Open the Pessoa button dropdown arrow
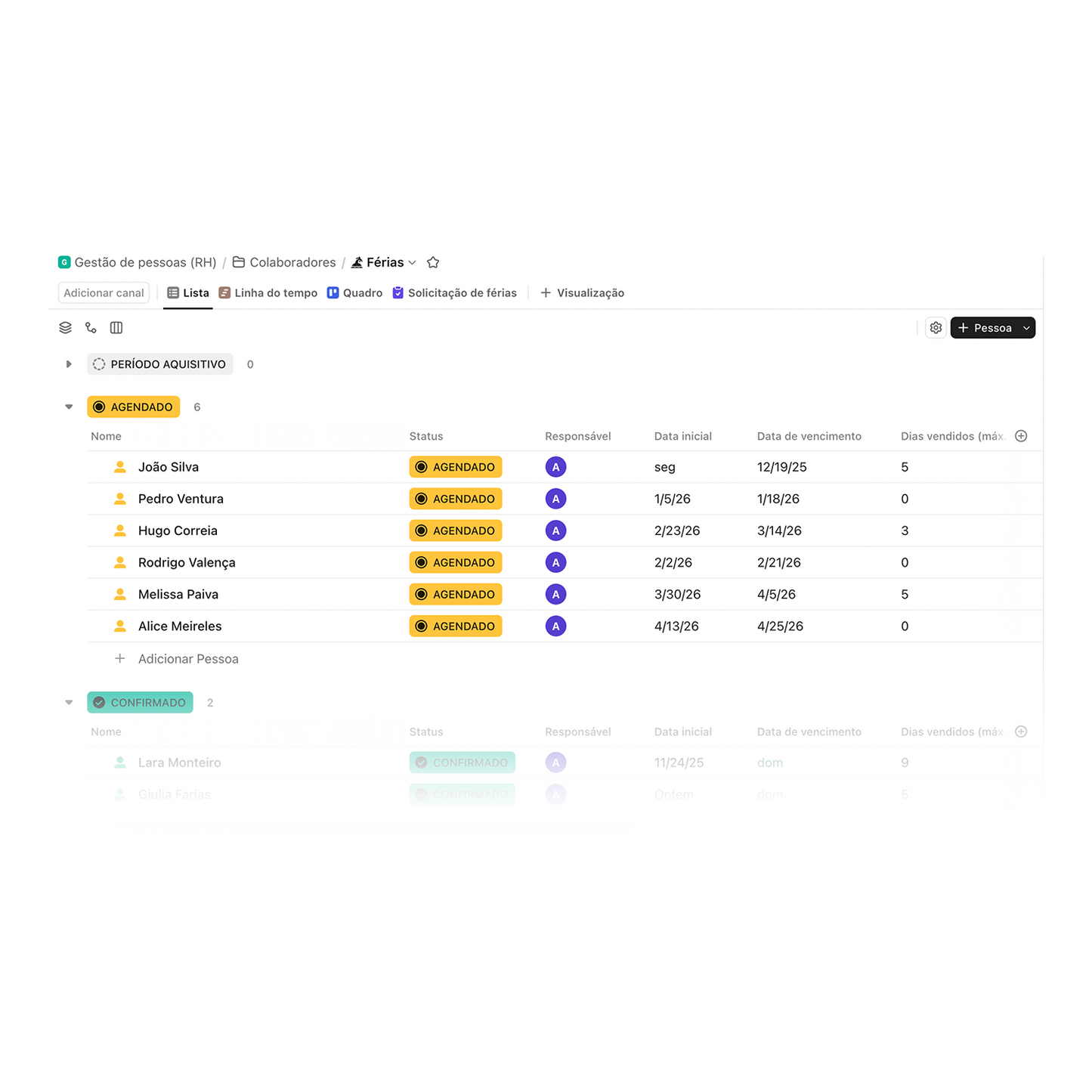1092x1092 pixels. click(x=1026, y=328)
